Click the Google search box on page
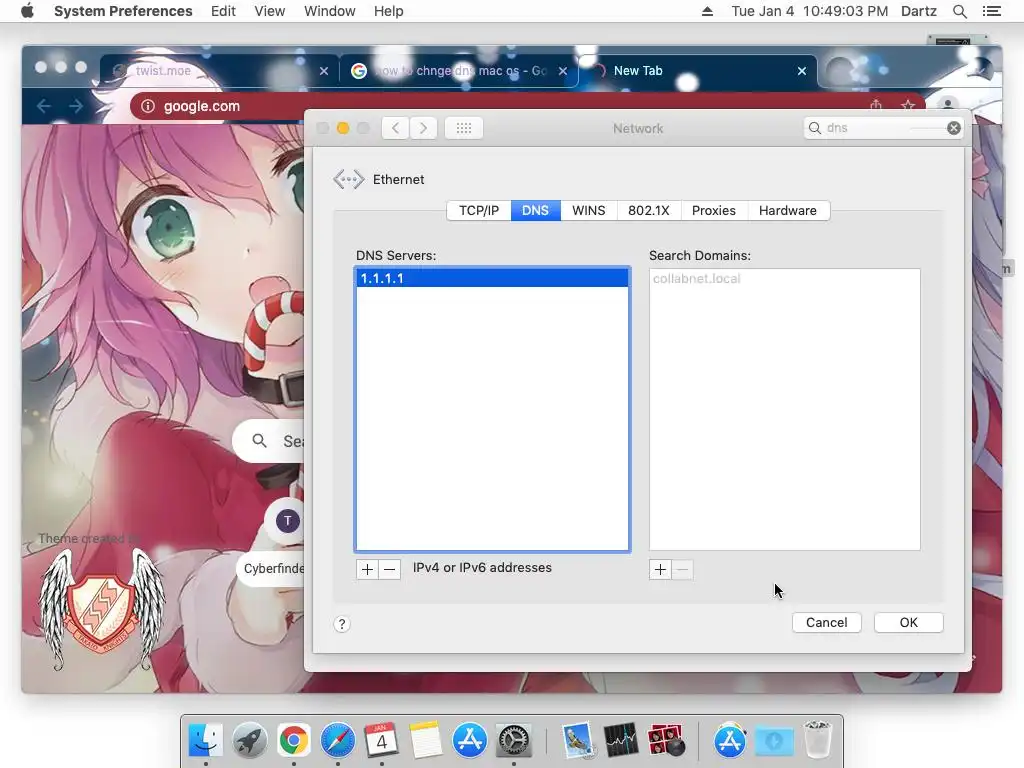Viewport: 1024px width, 768px height. (x=269, y=441)
